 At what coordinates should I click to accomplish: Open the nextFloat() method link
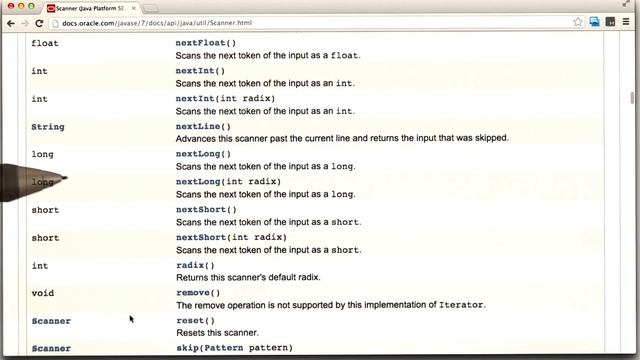(206, 43)
